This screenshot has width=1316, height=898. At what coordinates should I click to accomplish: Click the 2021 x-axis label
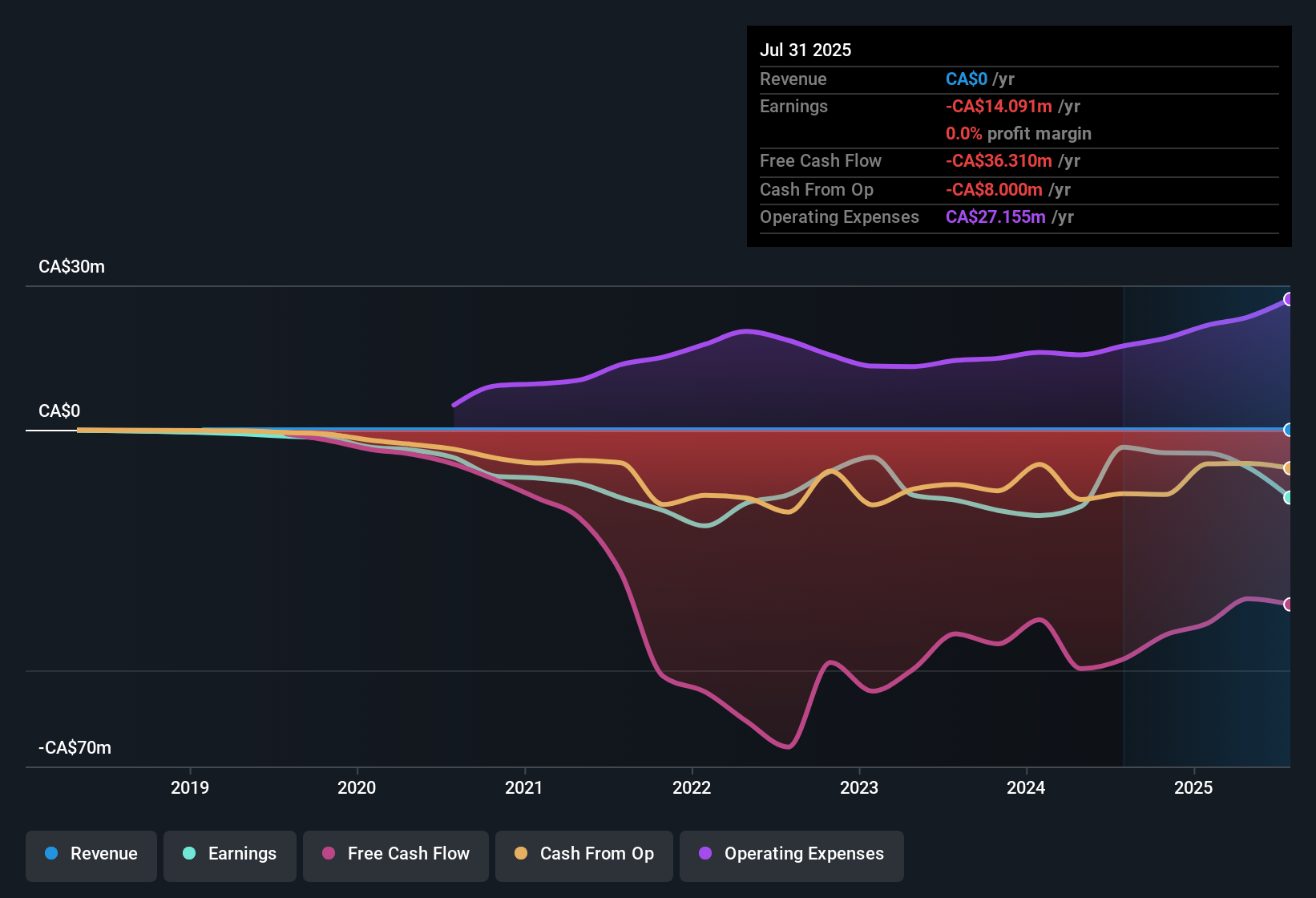pos(524,787)
